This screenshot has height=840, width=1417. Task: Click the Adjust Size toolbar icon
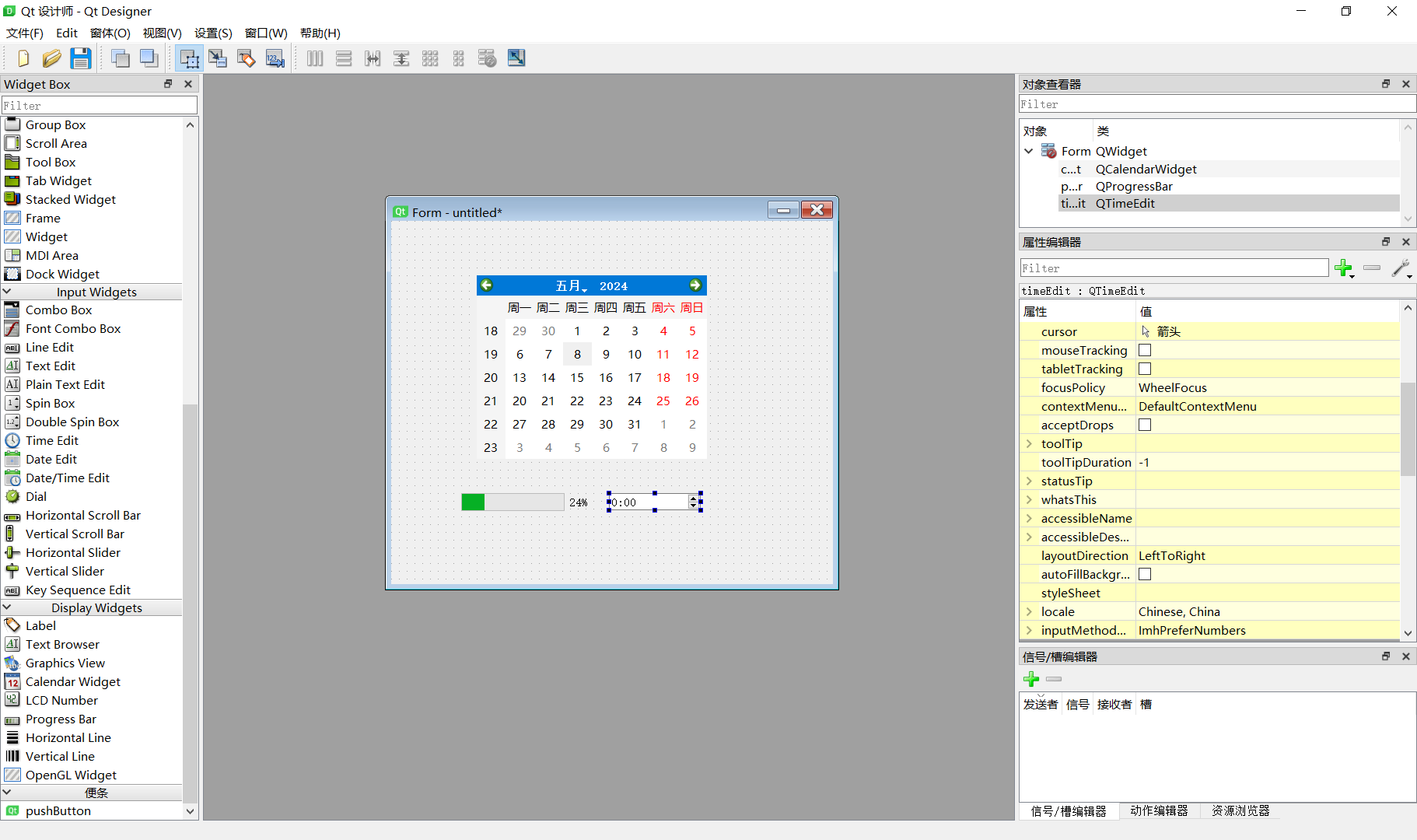pyautogui.click(x=516, y=58)
